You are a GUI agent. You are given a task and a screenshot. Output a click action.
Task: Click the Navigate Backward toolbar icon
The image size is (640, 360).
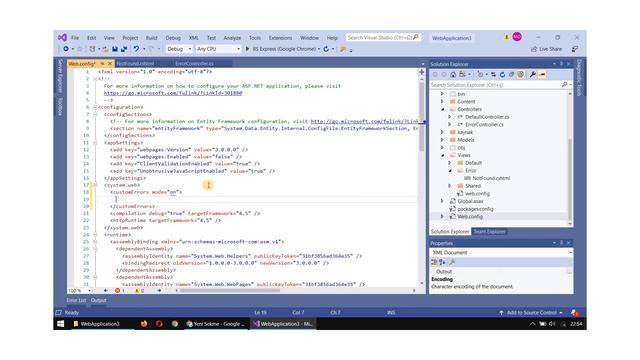coord(65,49)
